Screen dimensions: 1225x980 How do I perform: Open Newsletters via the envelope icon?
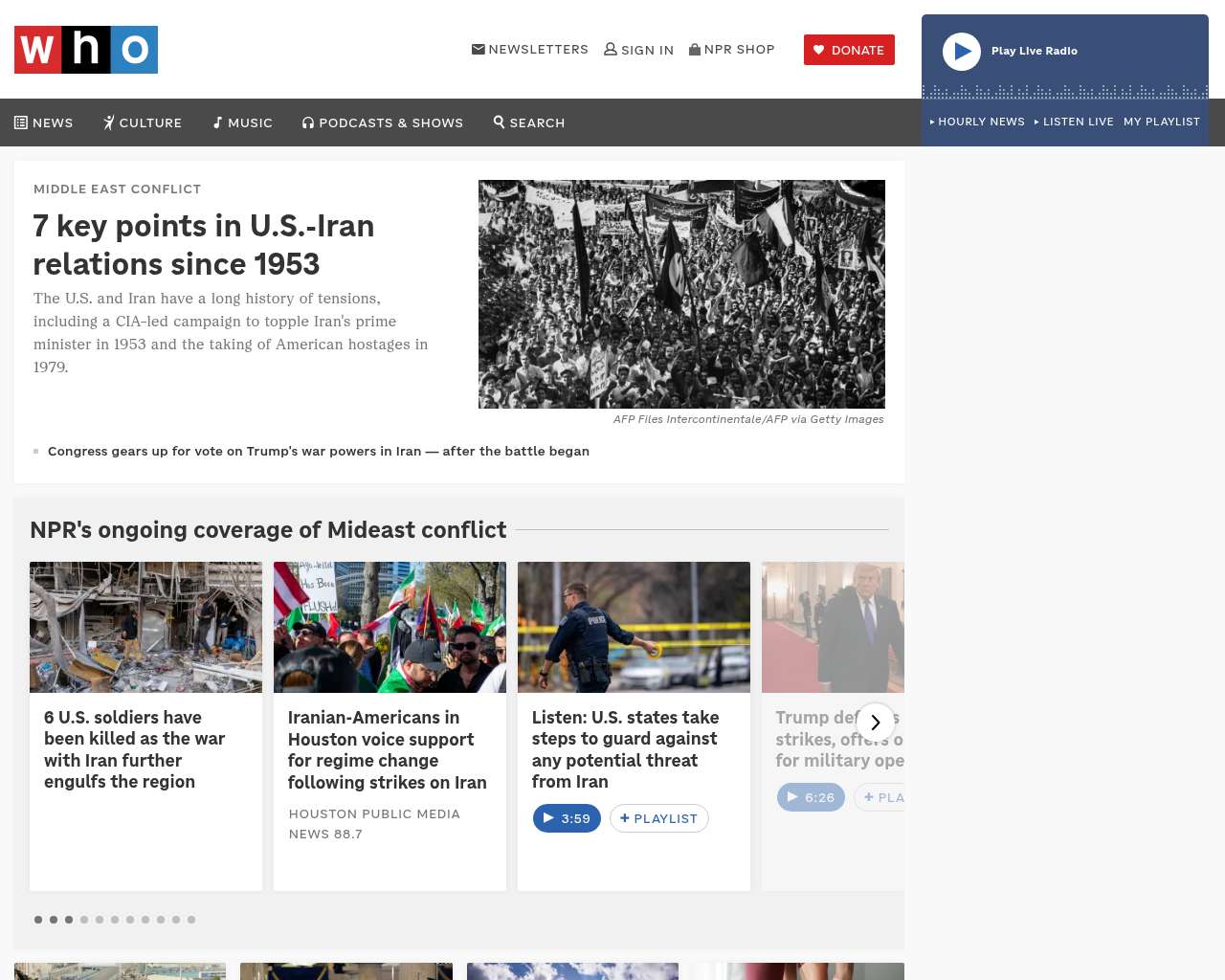pyautogui.click(x=479, y=49)
